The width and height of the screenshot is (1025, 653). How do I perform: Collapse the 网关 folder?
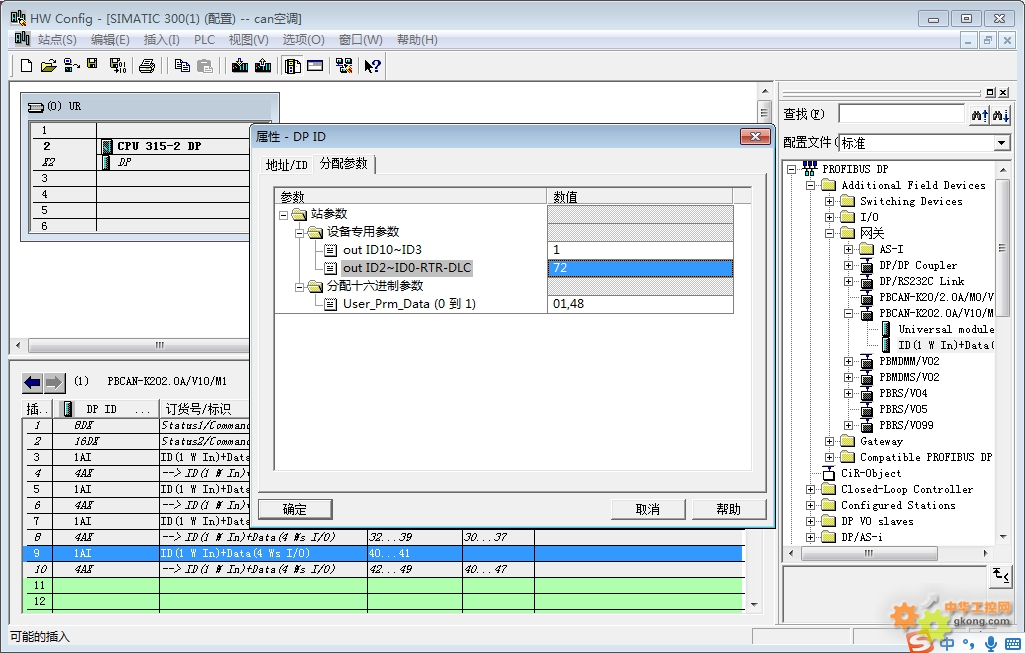(830, 233)
